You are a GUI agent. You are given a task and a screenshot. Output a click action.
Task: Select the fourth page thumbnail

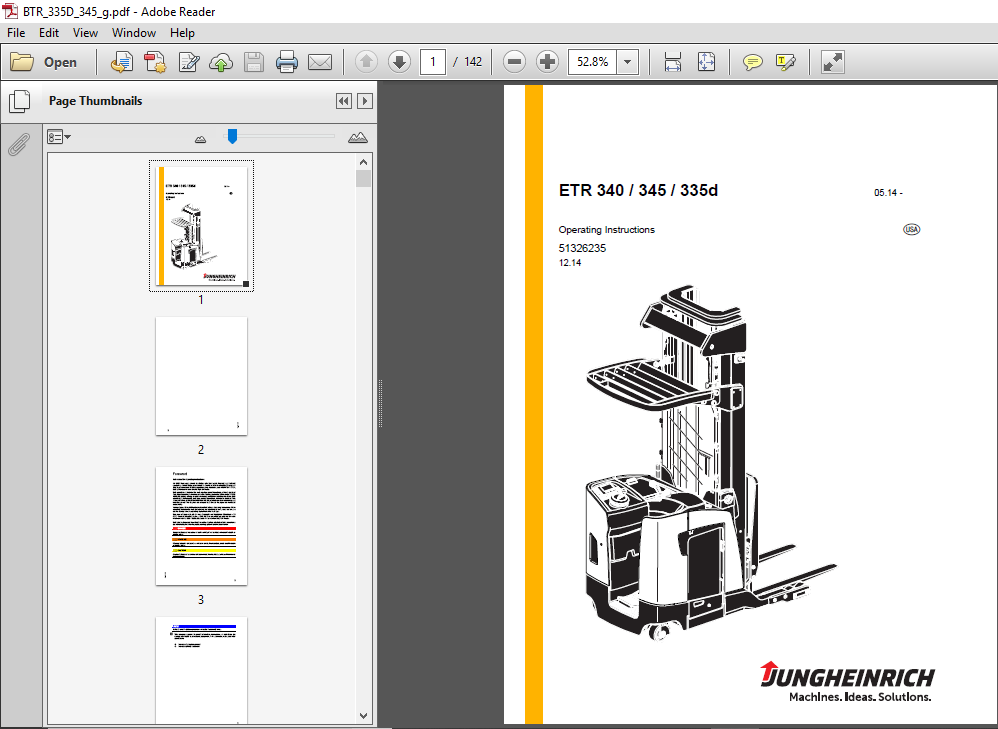click(201, 670)
